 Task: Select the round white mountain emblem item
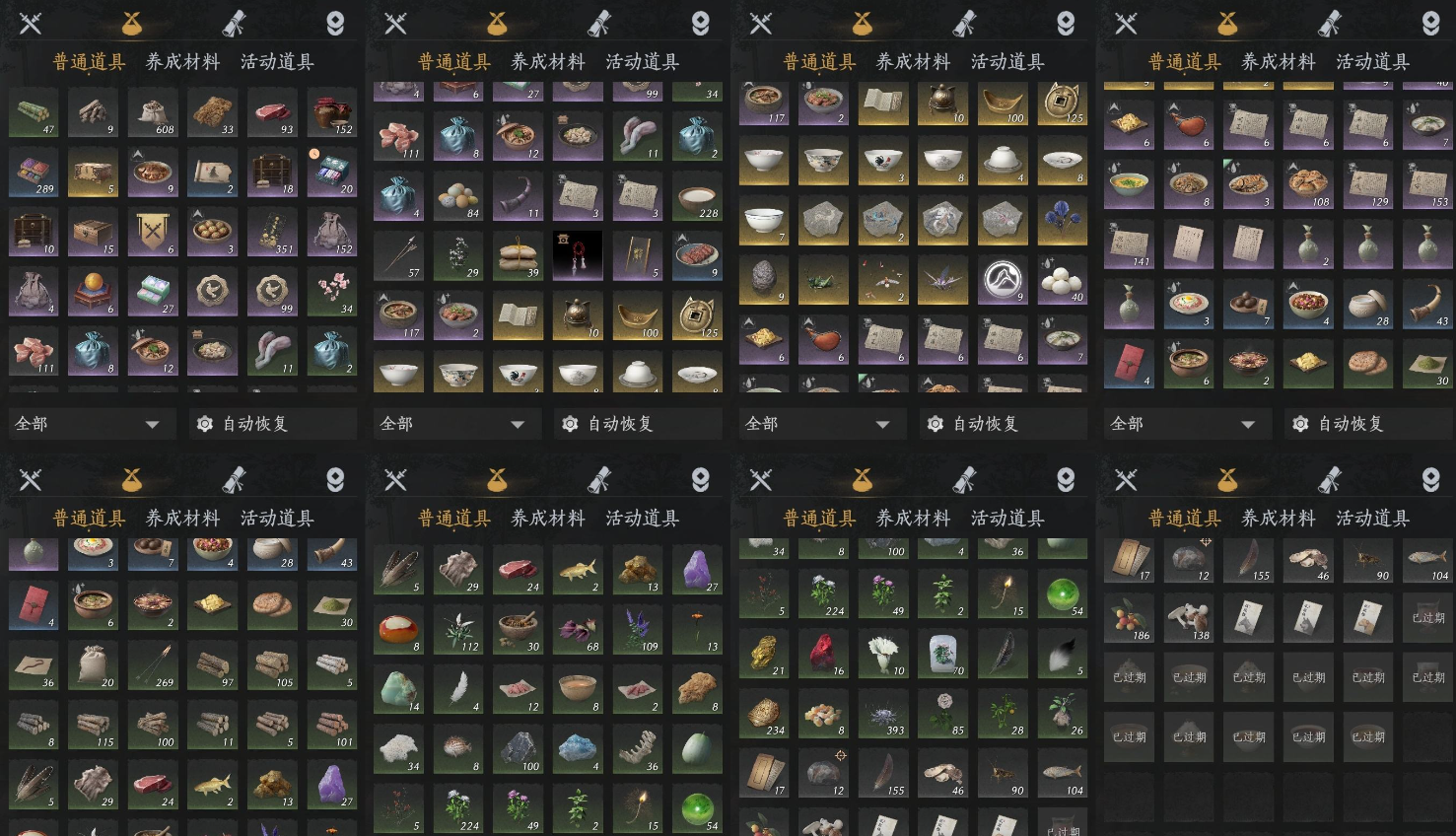pyautogui.click(x=1003, y=282)
